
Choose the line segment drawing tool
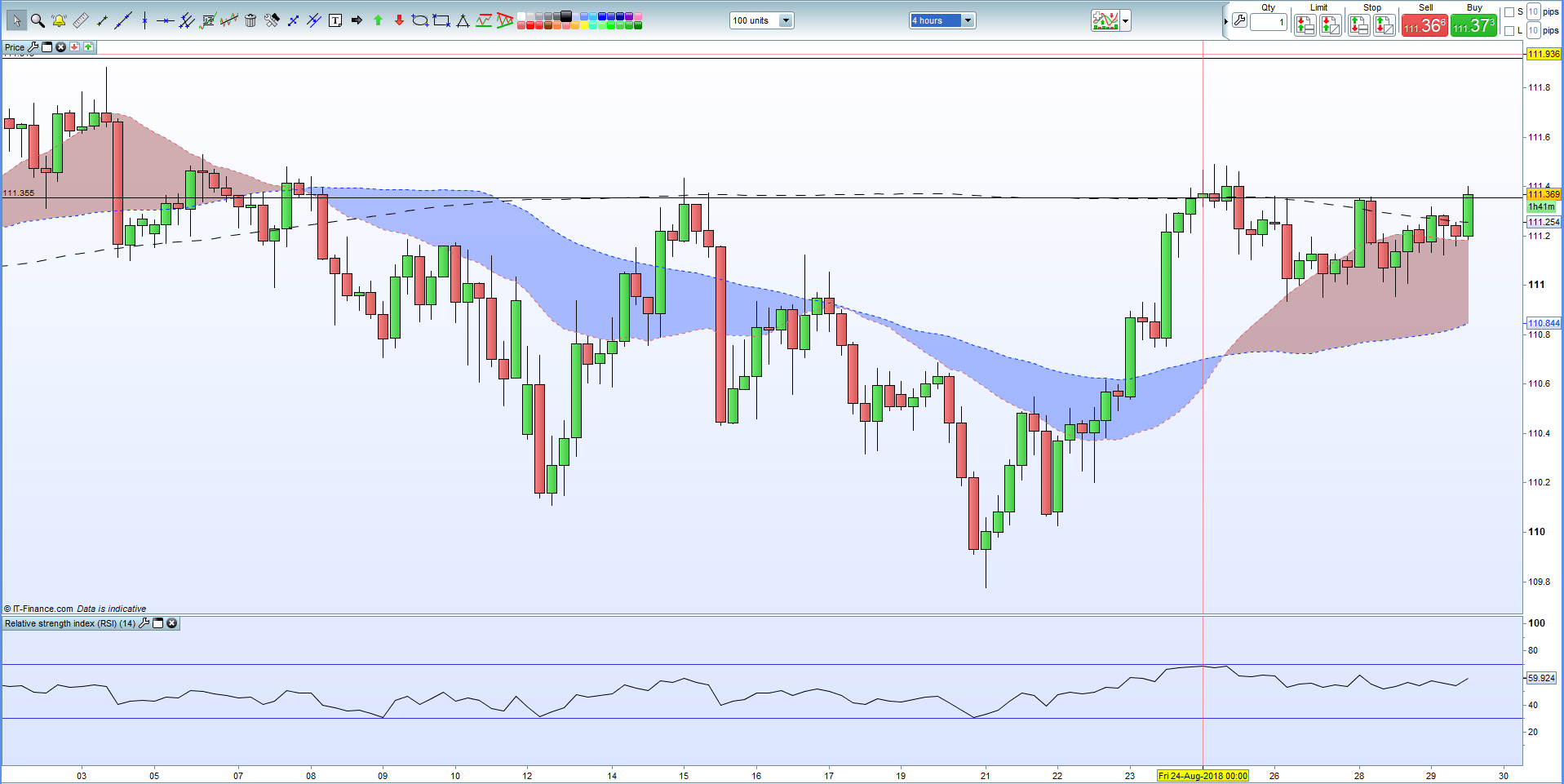pyautogui.click(x=102, y=20)
